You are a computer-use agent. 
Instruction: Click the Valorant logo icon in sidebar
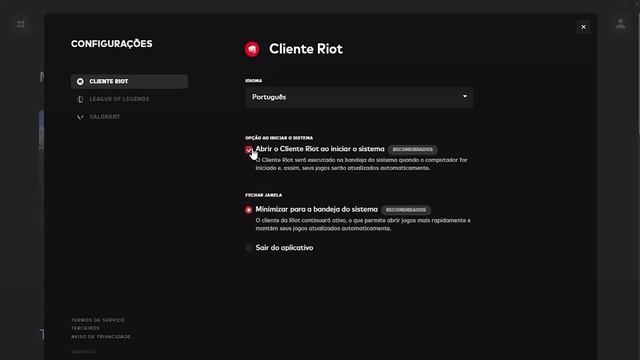pos(80,117)
